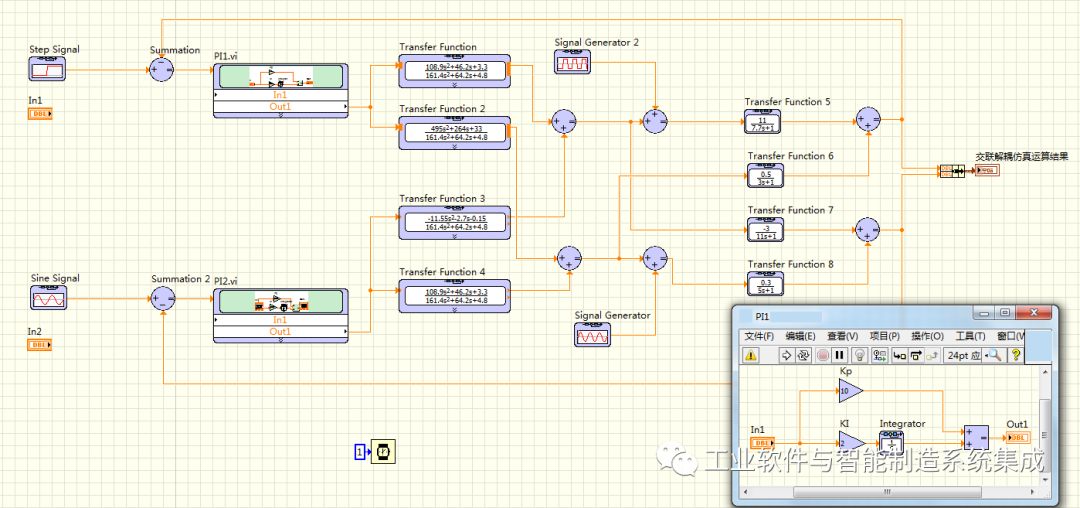Click the Run arrow in PI1 toolbar

(785, 355)
